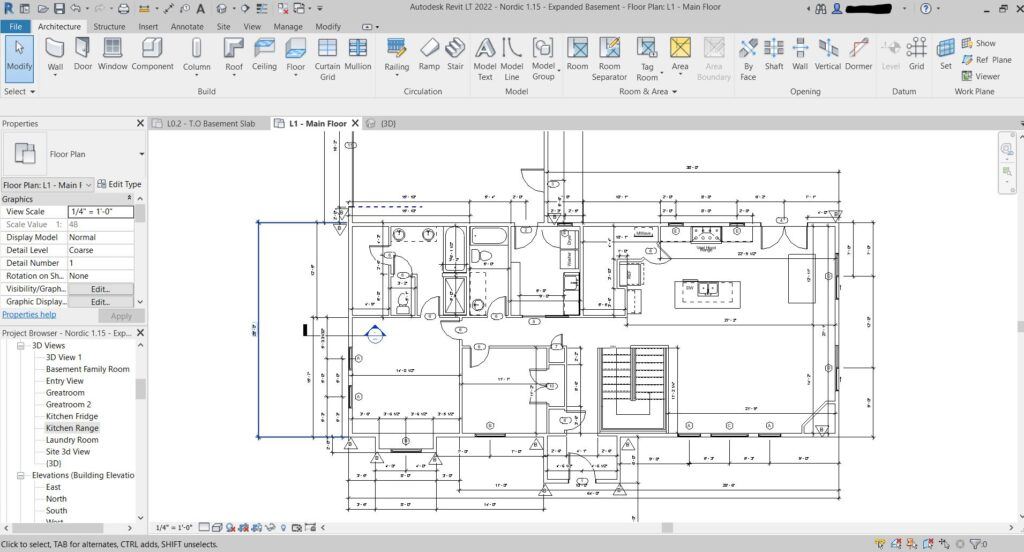Select the Area tool
Screen dimensions: 1024x552
click(680, 56)
